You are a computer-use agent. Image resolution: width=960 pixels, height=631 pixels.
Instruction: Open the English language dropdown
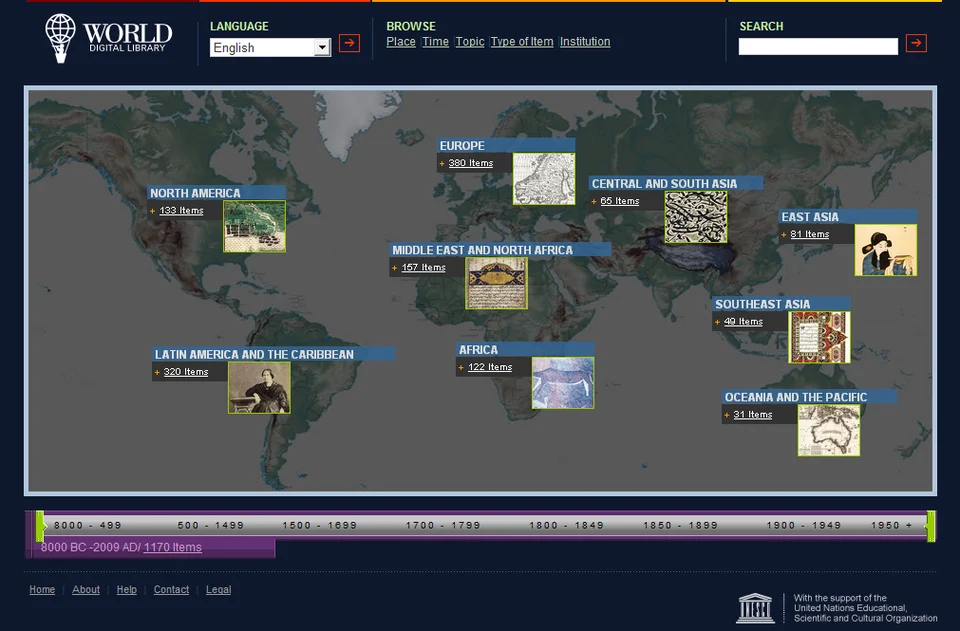coord(269,47)
